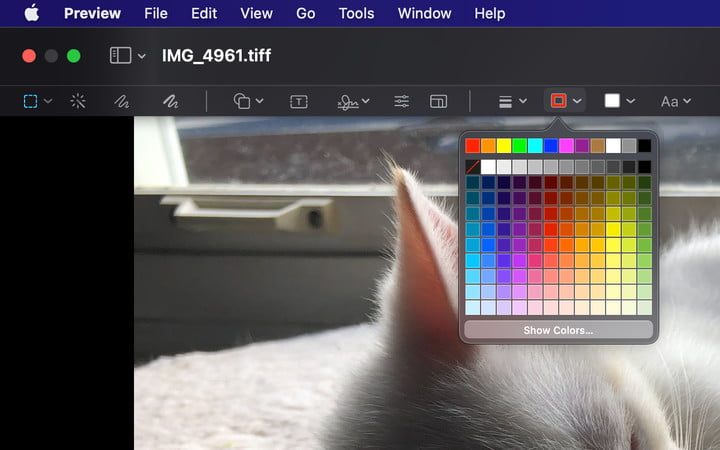The image size is (720, 450).
Task: Choose the Sketch pen tool
Action: click(122, 101)
